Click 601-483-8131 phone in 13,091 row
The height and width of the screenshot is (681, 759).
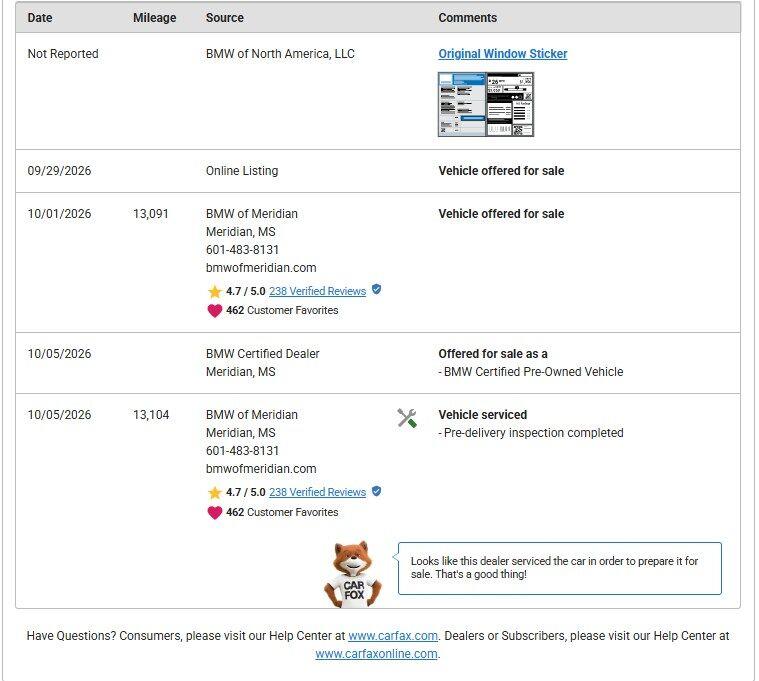pos(242,250)
